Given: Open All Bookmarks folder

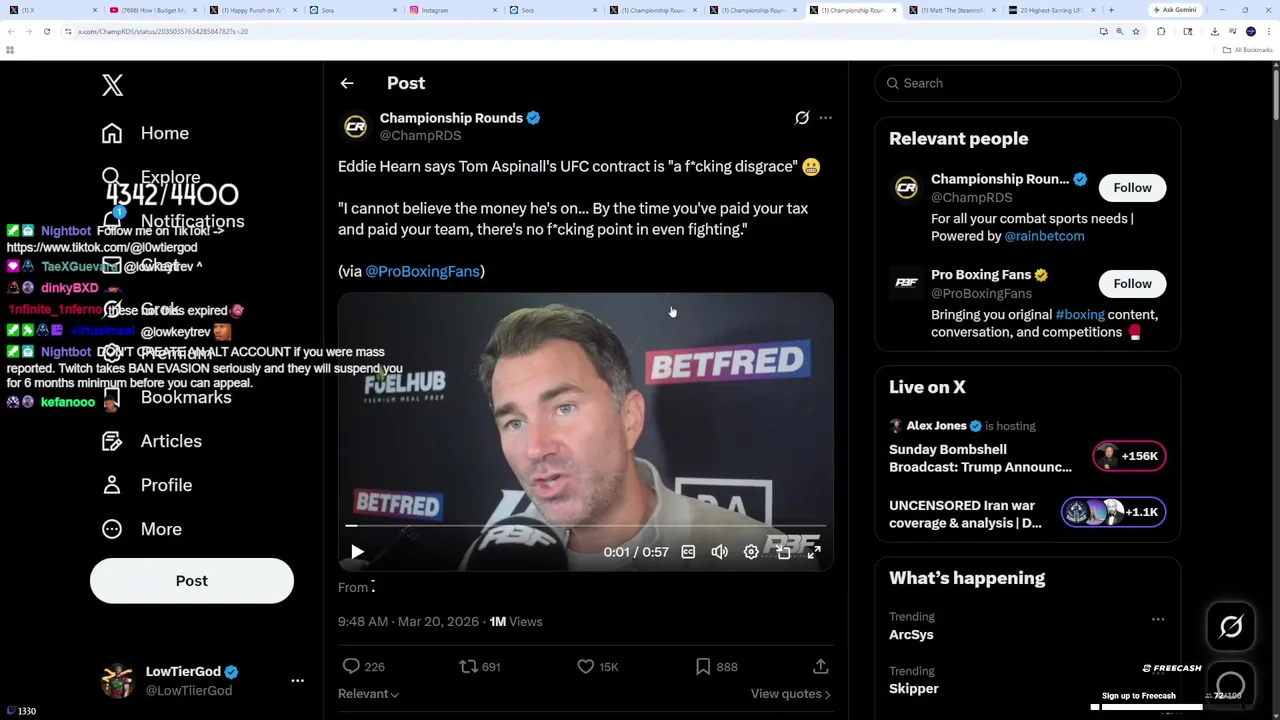Looking at the screenshot, I should point(1249,50).
